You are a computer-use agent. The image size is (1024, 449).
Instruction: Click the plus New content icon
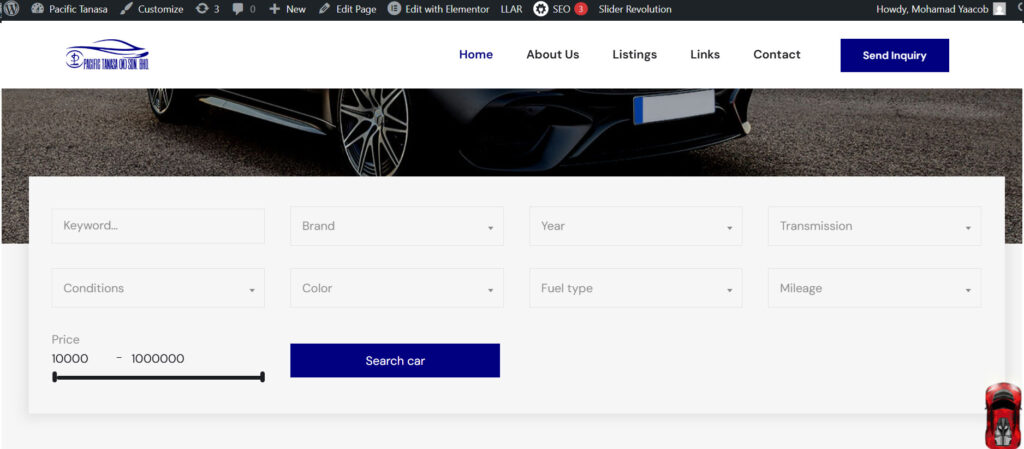coord(275,9)
